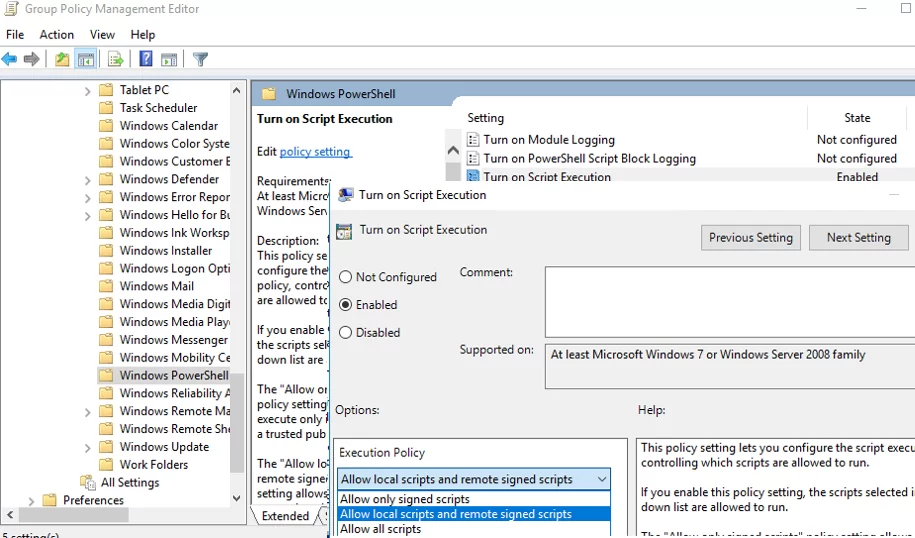
Task: Click the tree pane horizontal scrollbar thumb
Action: coord(73,515)
